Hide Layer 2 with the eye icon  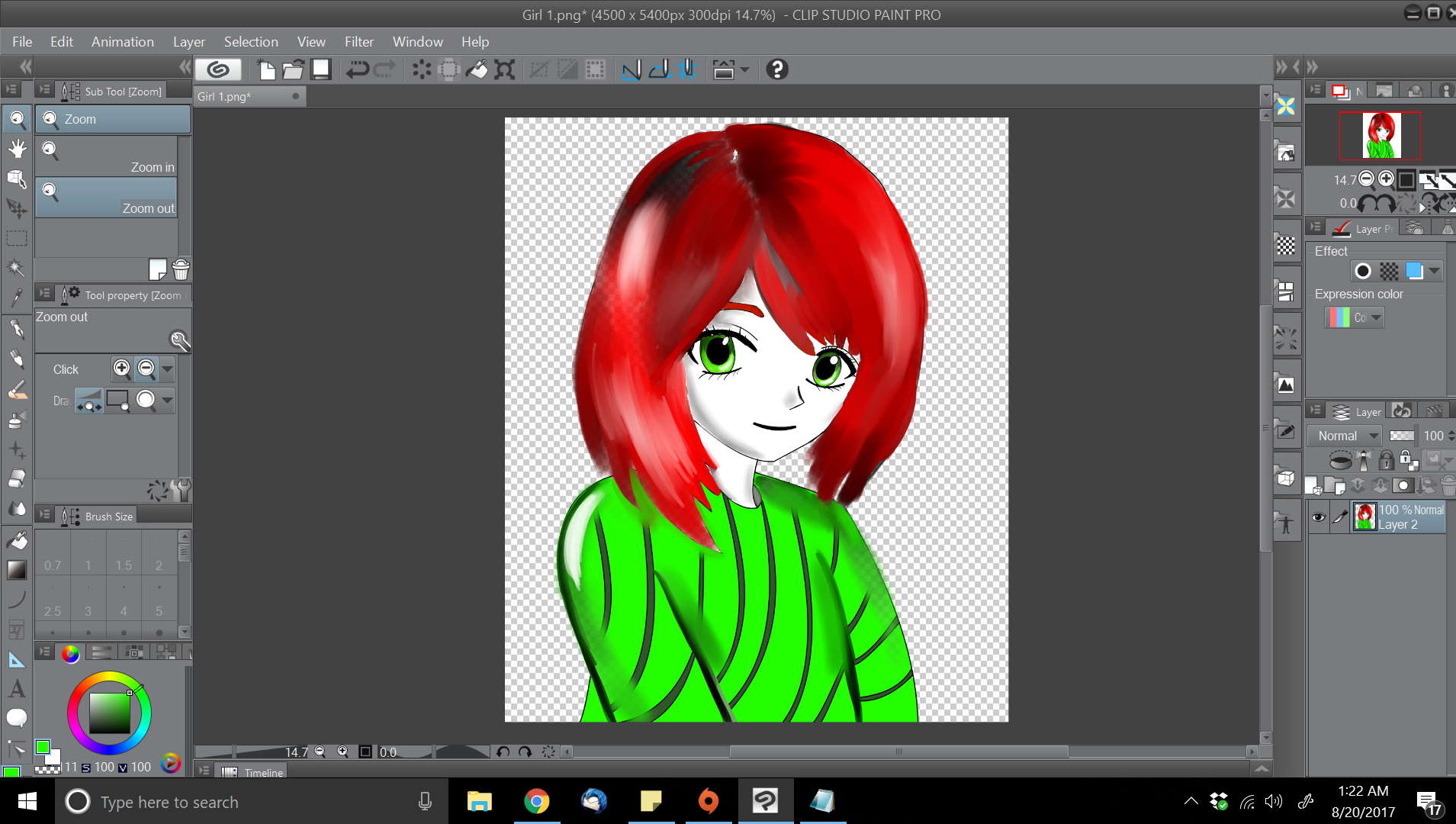pyautogui.click(x=1318, y=517)
